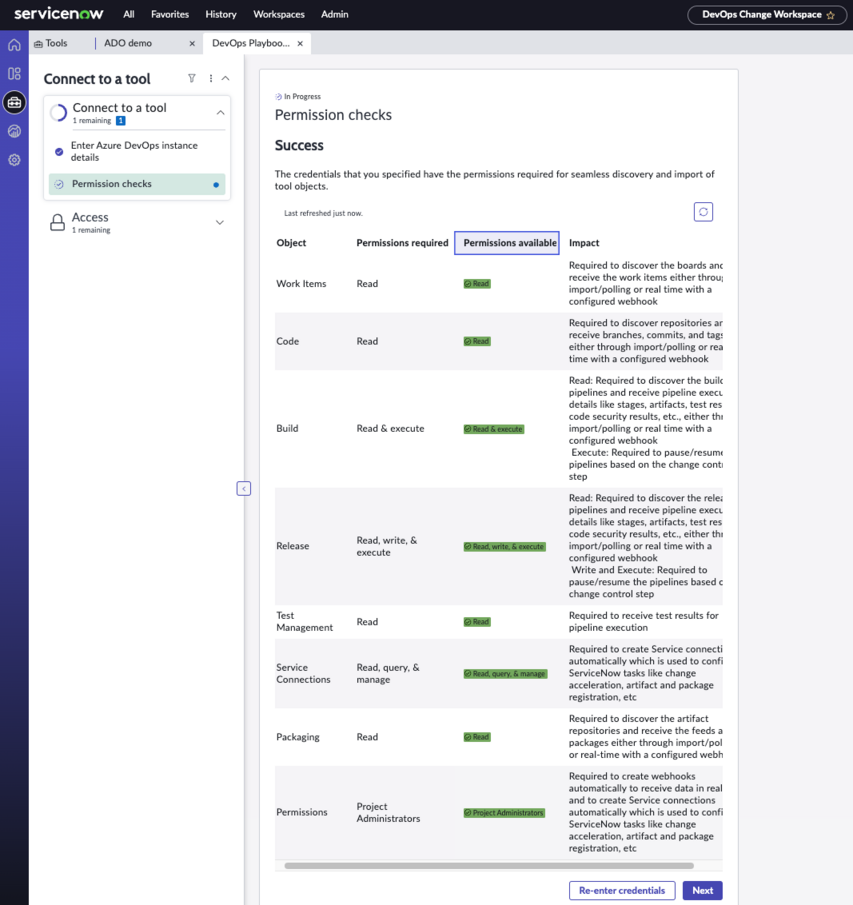The width and height of the screenshot is (853, 905).
Task: Click the Work Items Read badge
Action: coord(477,283)
